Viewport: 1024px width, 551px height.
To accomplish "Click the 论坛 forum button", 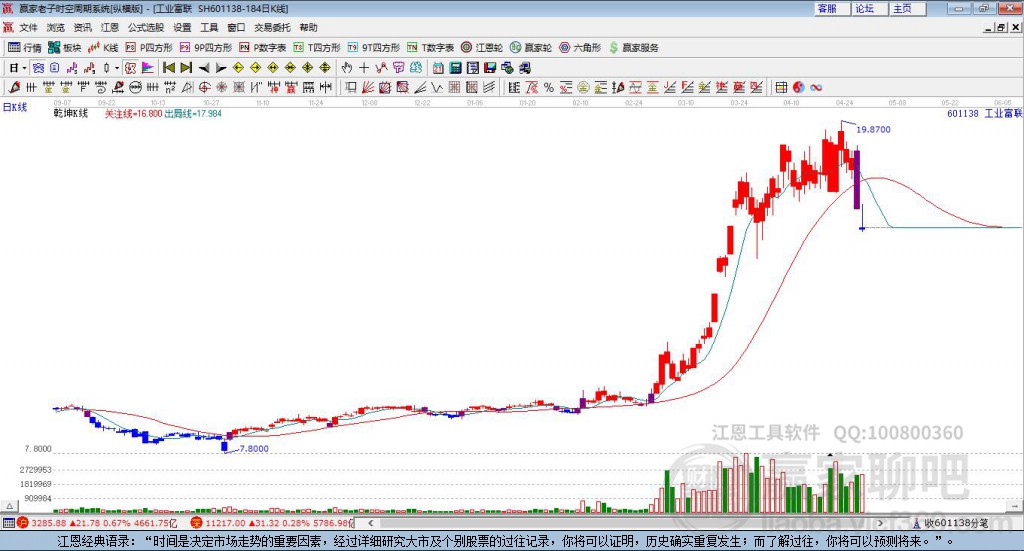I will tap(870, 8).
